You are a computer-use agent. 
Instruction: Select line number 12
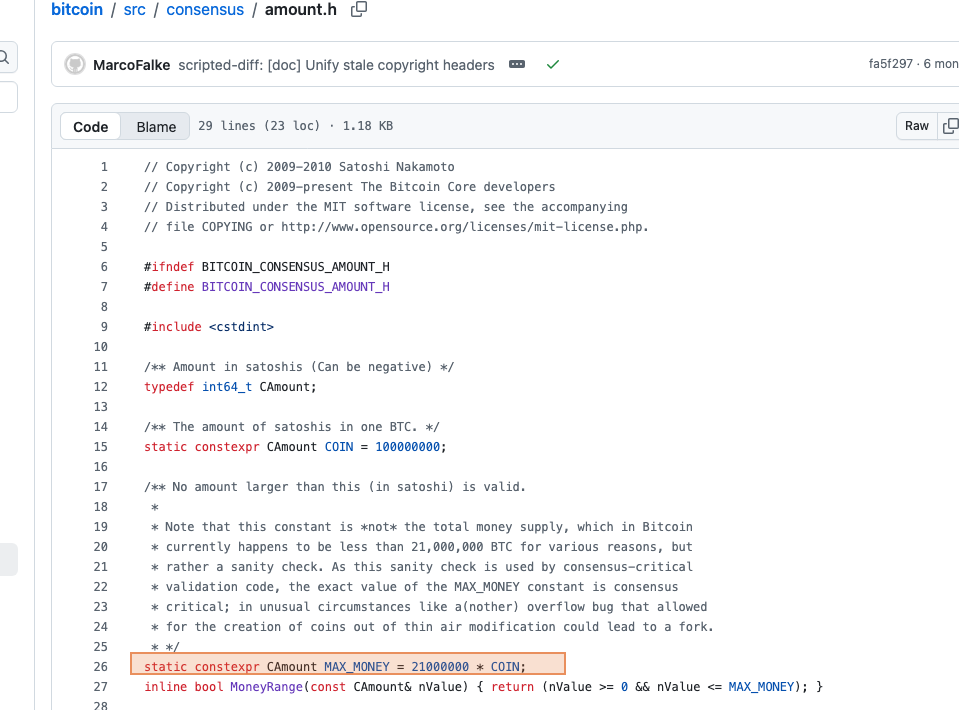tap(101, 386)
